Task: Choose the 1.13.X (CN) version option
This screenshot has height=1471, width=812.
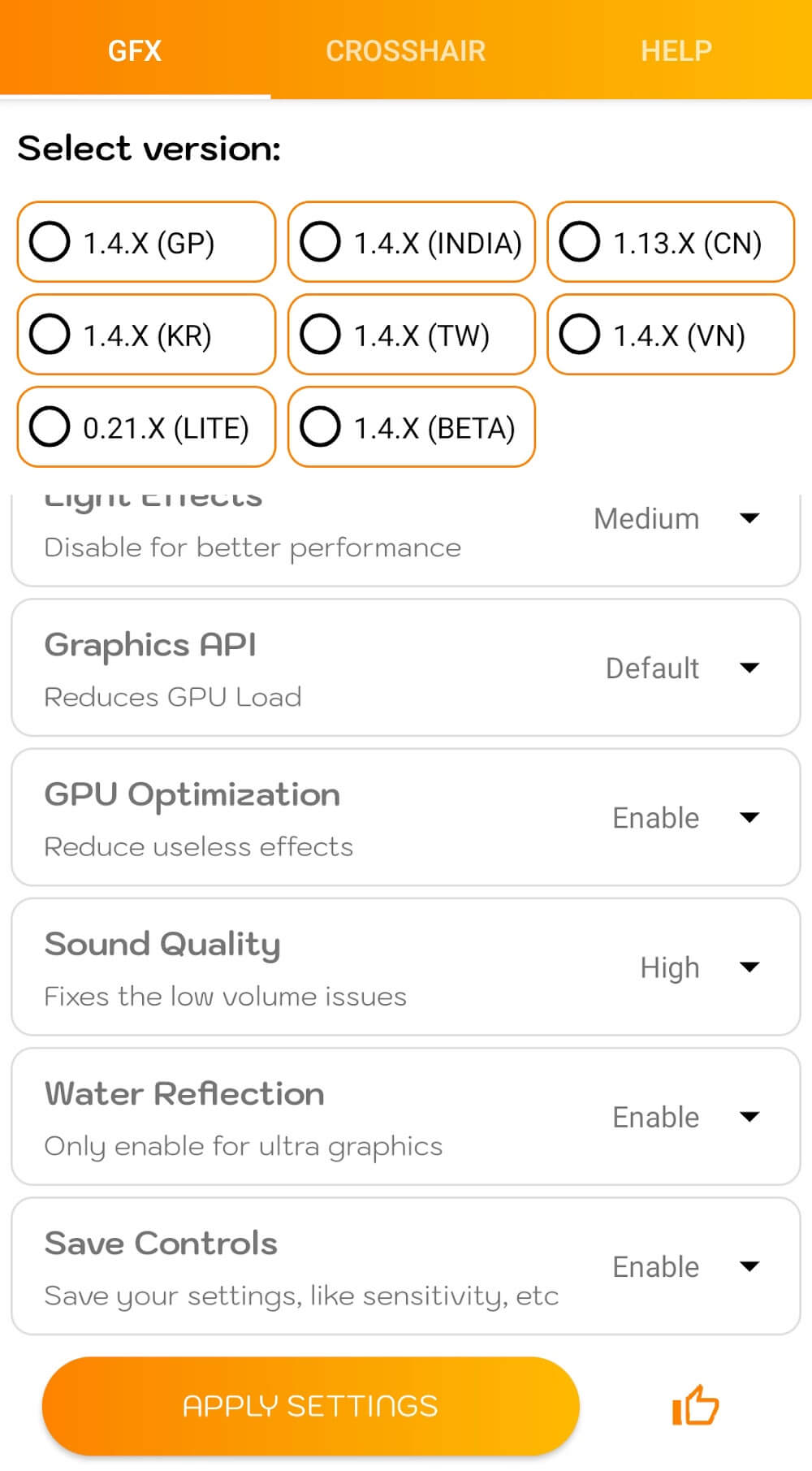Action: tap(671, 242)
